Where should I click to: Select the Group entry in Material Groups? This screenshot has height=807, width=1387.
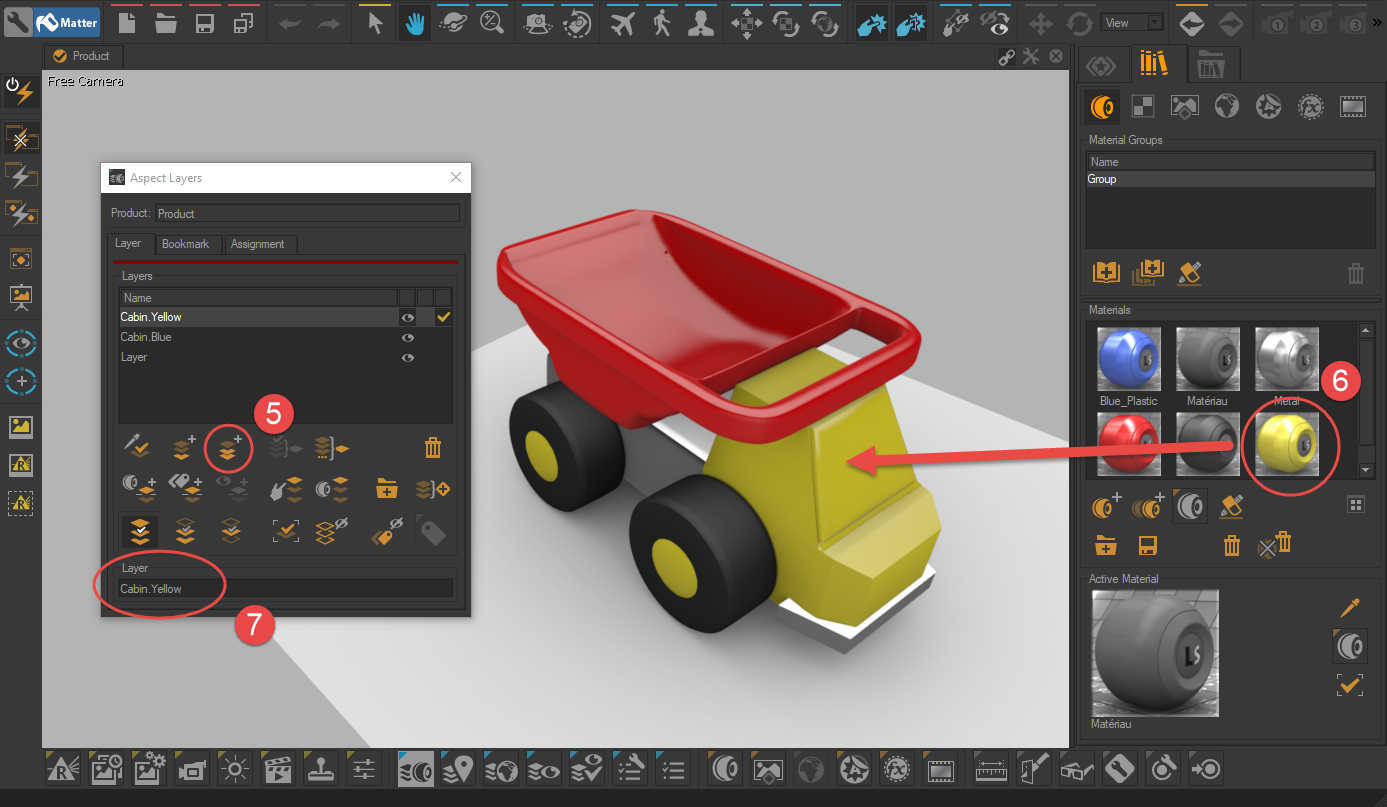click(1101, 178)
